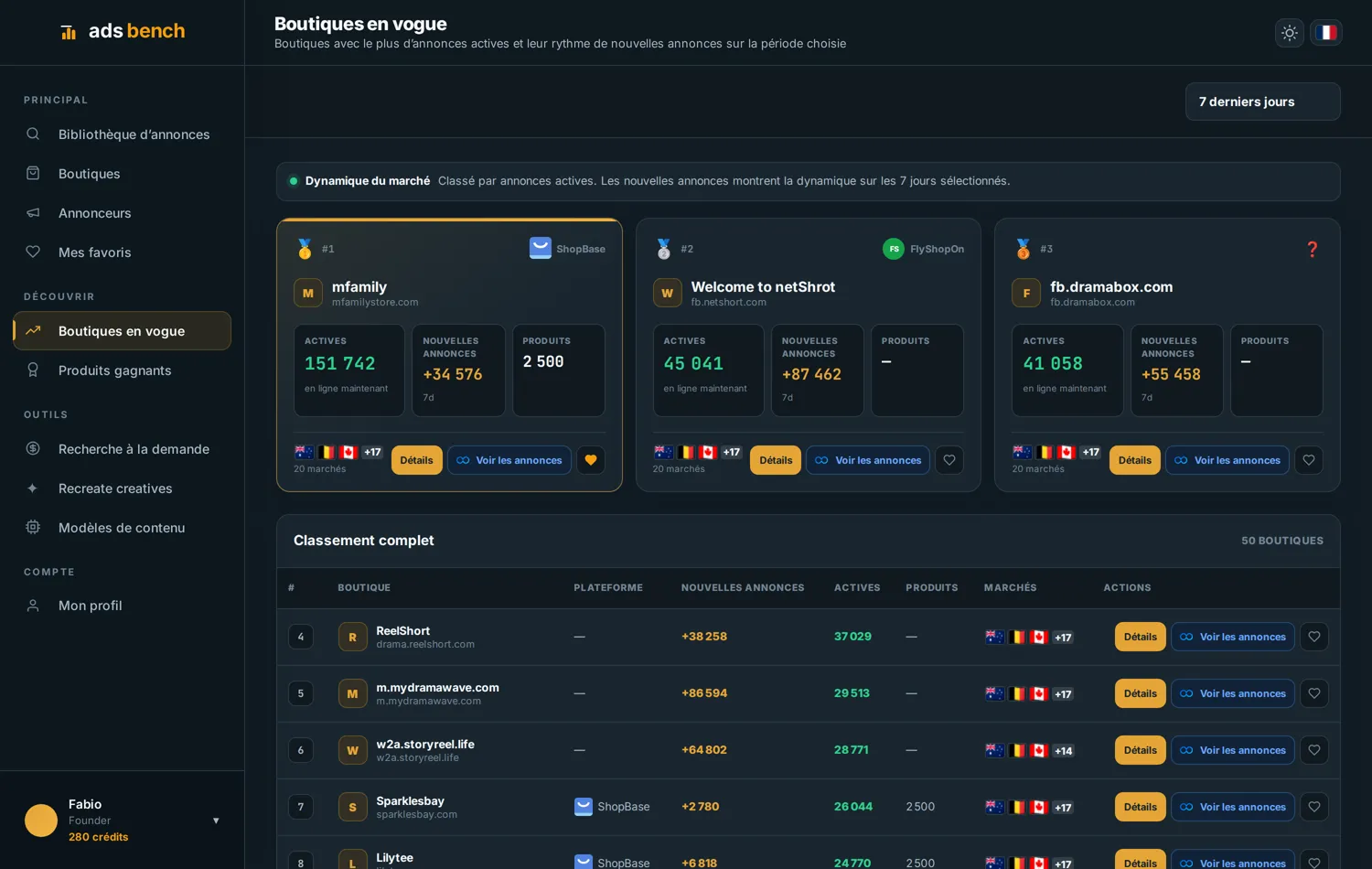
Task: Select Boutiques en vogue sidebar item
Action: pos(122,331)
